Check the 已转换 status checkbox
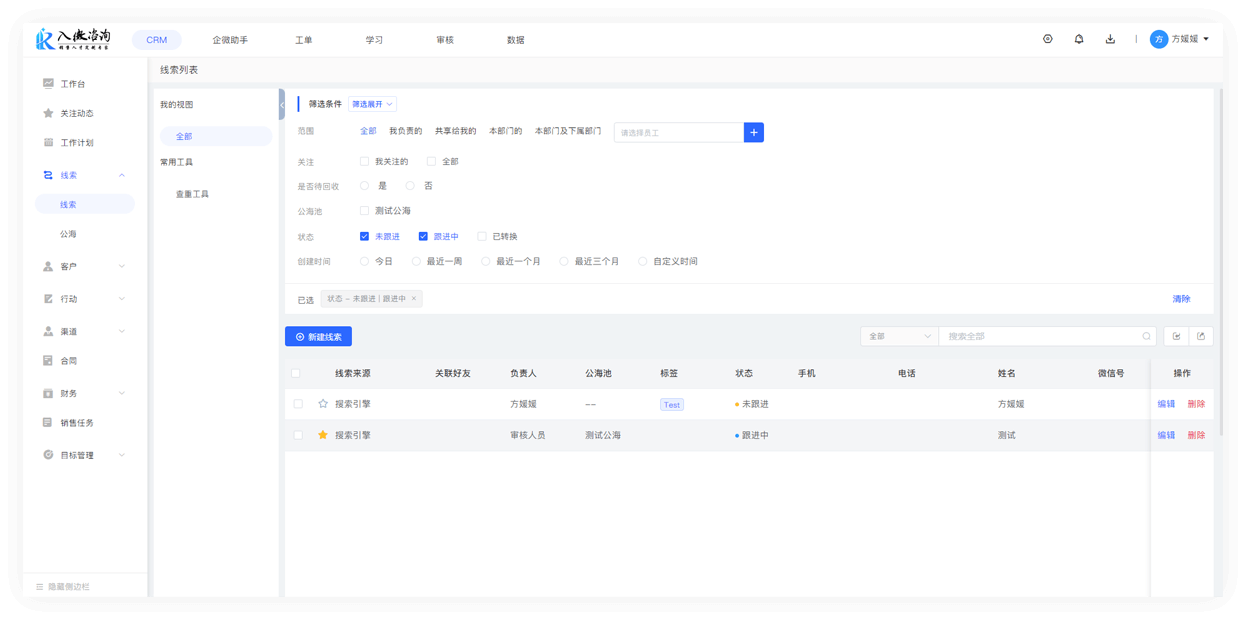The height and width of the screenshot is (620, 1246). click(482, 236)
